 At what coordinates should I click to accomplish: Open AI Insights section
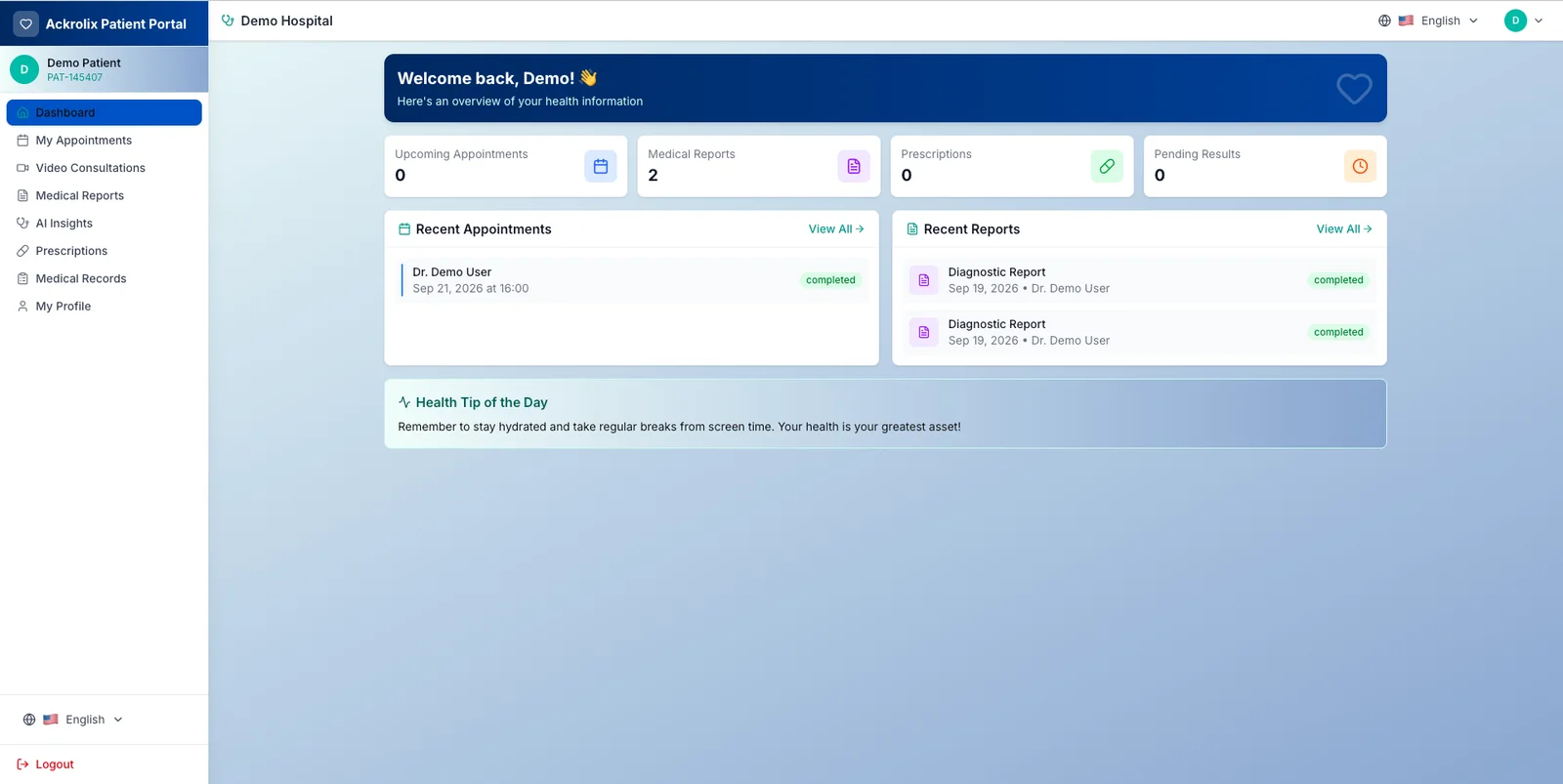click(x=105, y=224)
